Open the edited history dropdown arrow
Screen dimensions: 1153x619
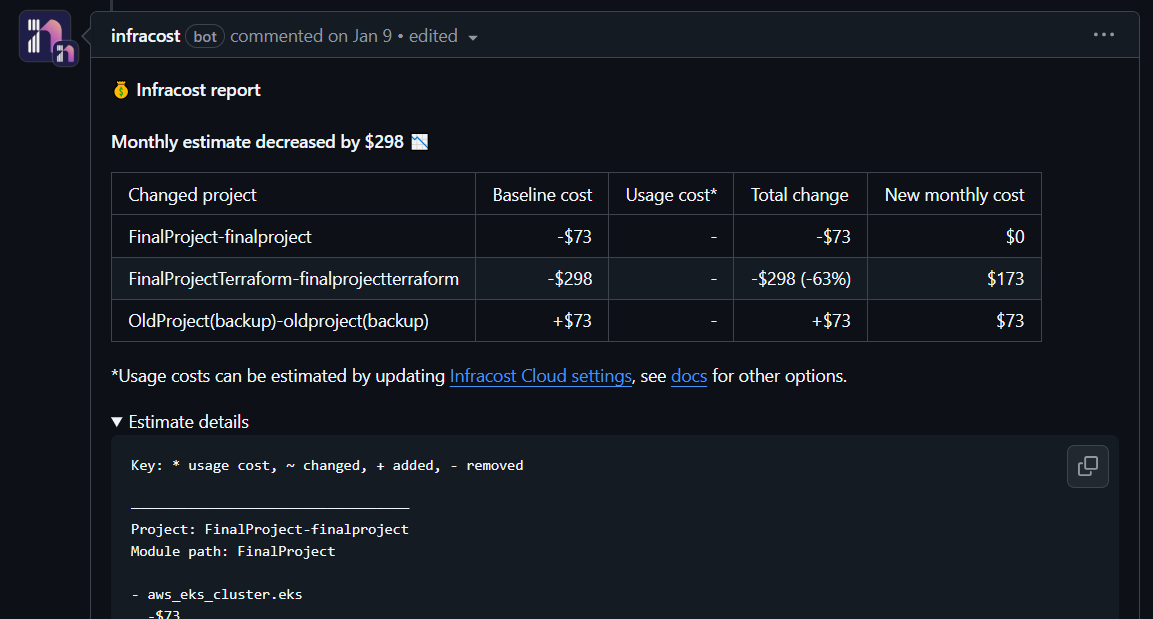coord(473,37)
